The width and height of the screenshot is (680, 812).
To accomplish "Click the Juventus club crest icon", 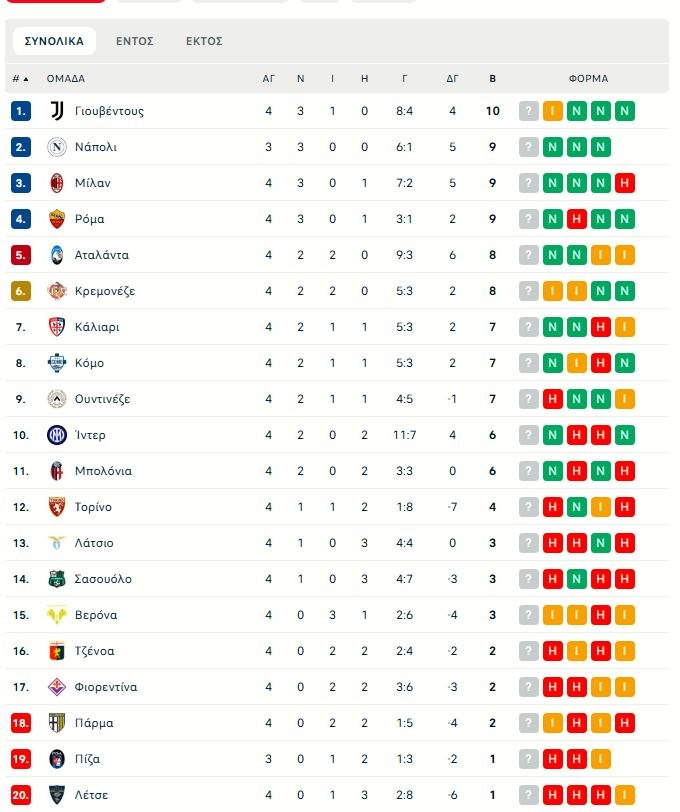I will [57, 111].
